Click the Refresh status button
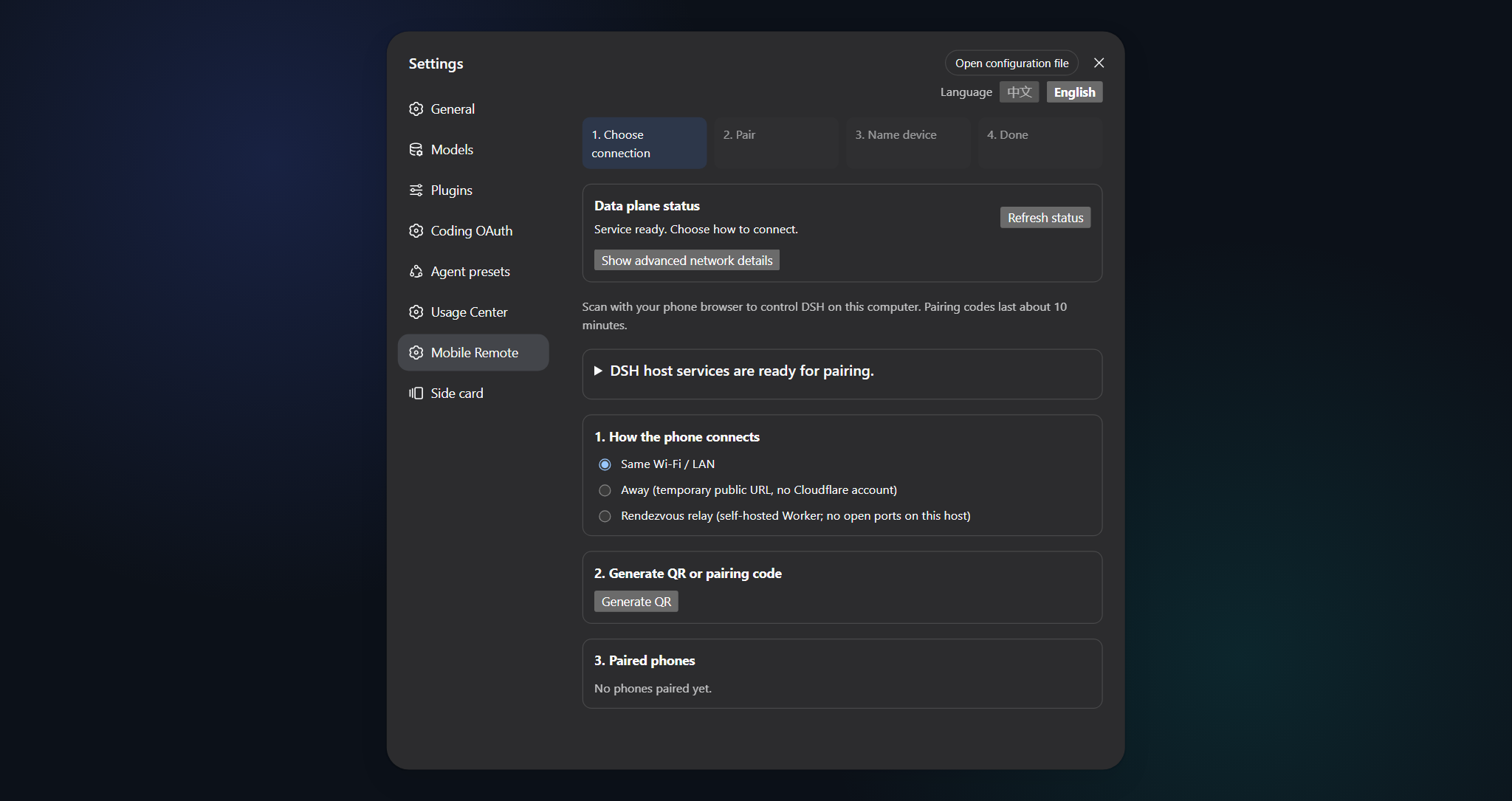This screenshot has height=801, width=1512. (1045, 218)
